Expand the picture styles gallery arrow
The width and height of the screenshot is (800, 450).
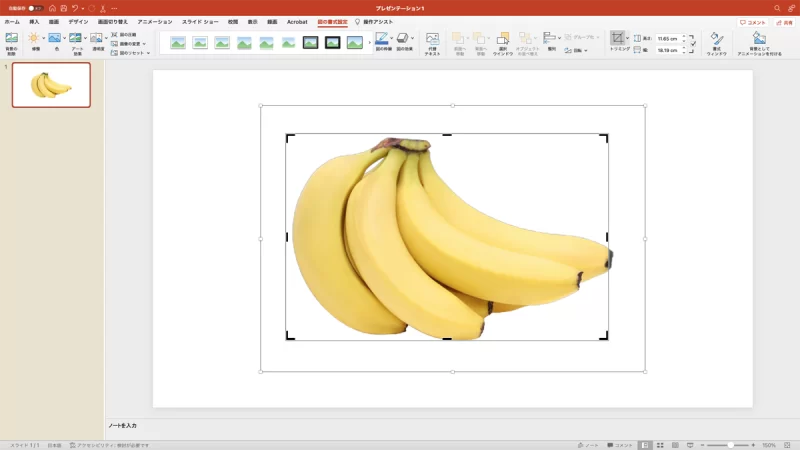click(x=370, y=43)
